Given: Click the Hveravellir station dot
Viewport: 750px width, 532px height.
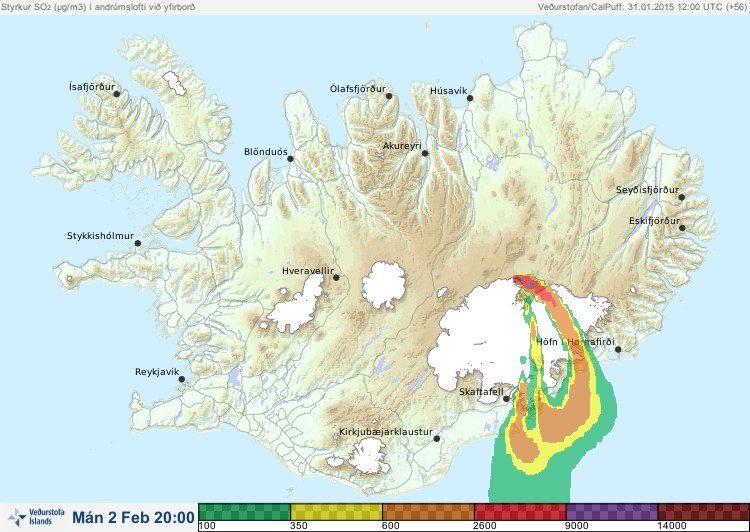Looking at the screenshot, I should (336, 277).
